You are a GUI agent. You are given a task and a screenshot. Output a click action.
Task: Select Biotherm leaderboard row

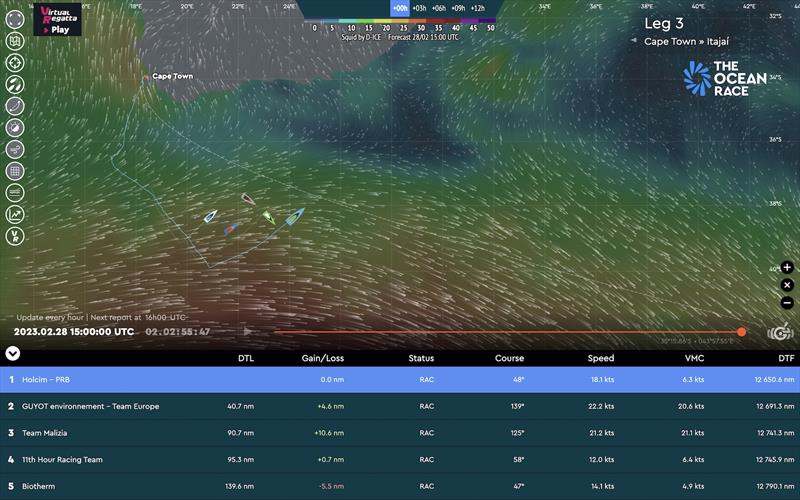pyautogui.click(x=400, y=486)
